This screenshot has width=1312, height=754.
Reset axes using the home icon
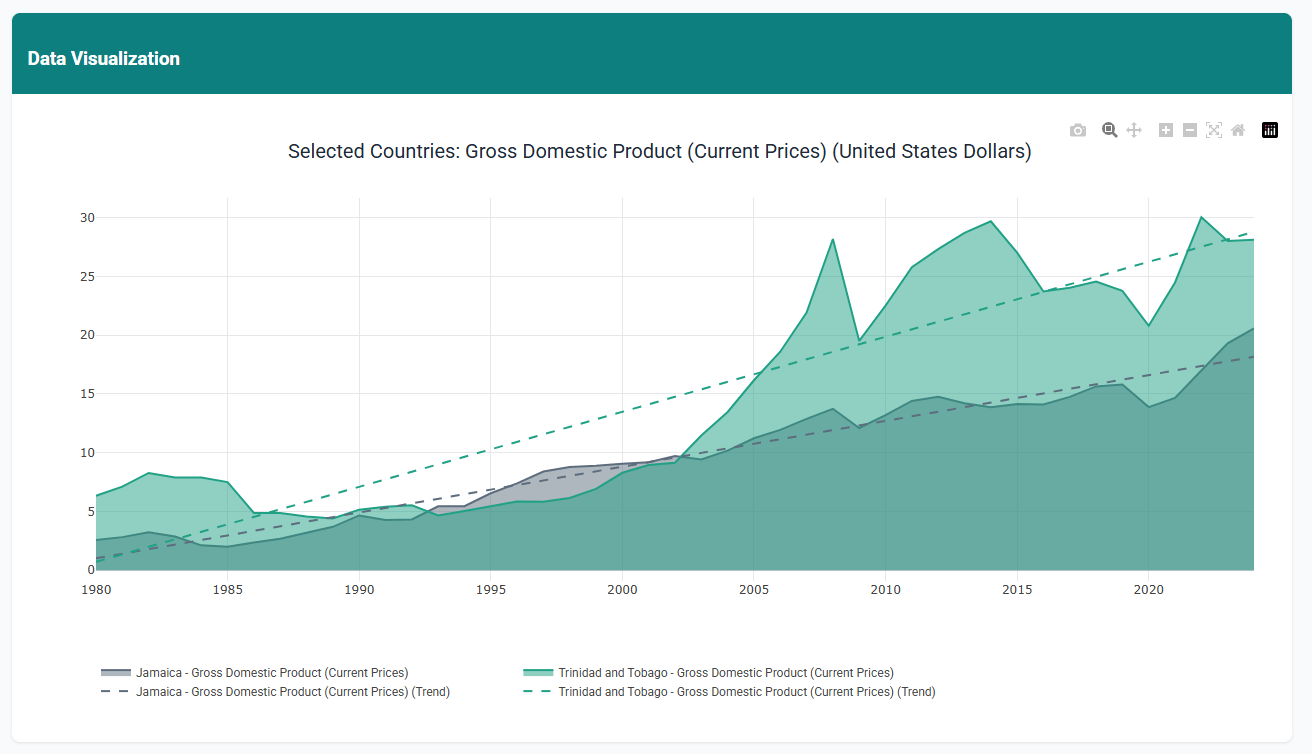pyautogui.click(x=1237, y=130)
